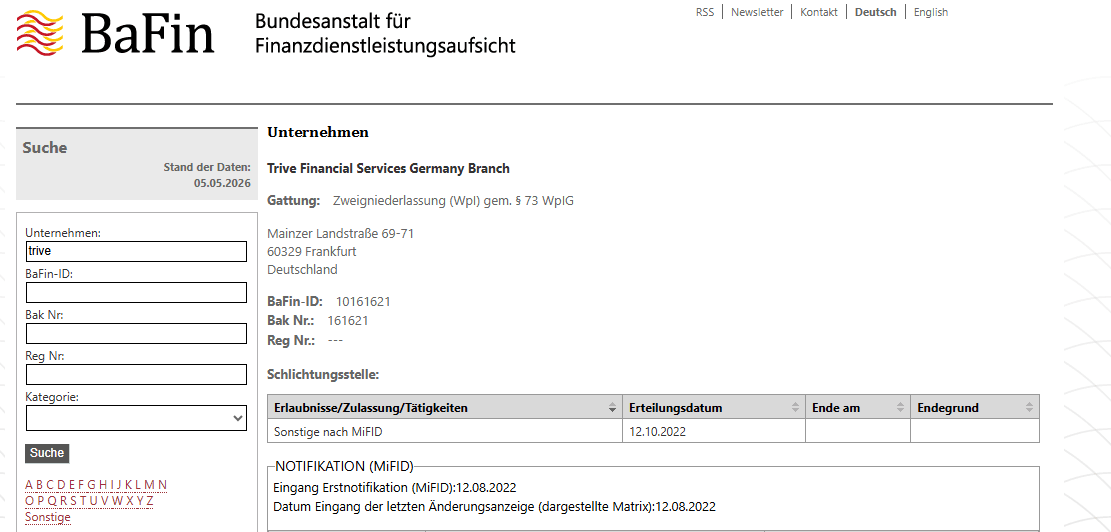Filter companies by letter S
The width and height of the screenshot is (1111, 532).
tap(74, 501)
